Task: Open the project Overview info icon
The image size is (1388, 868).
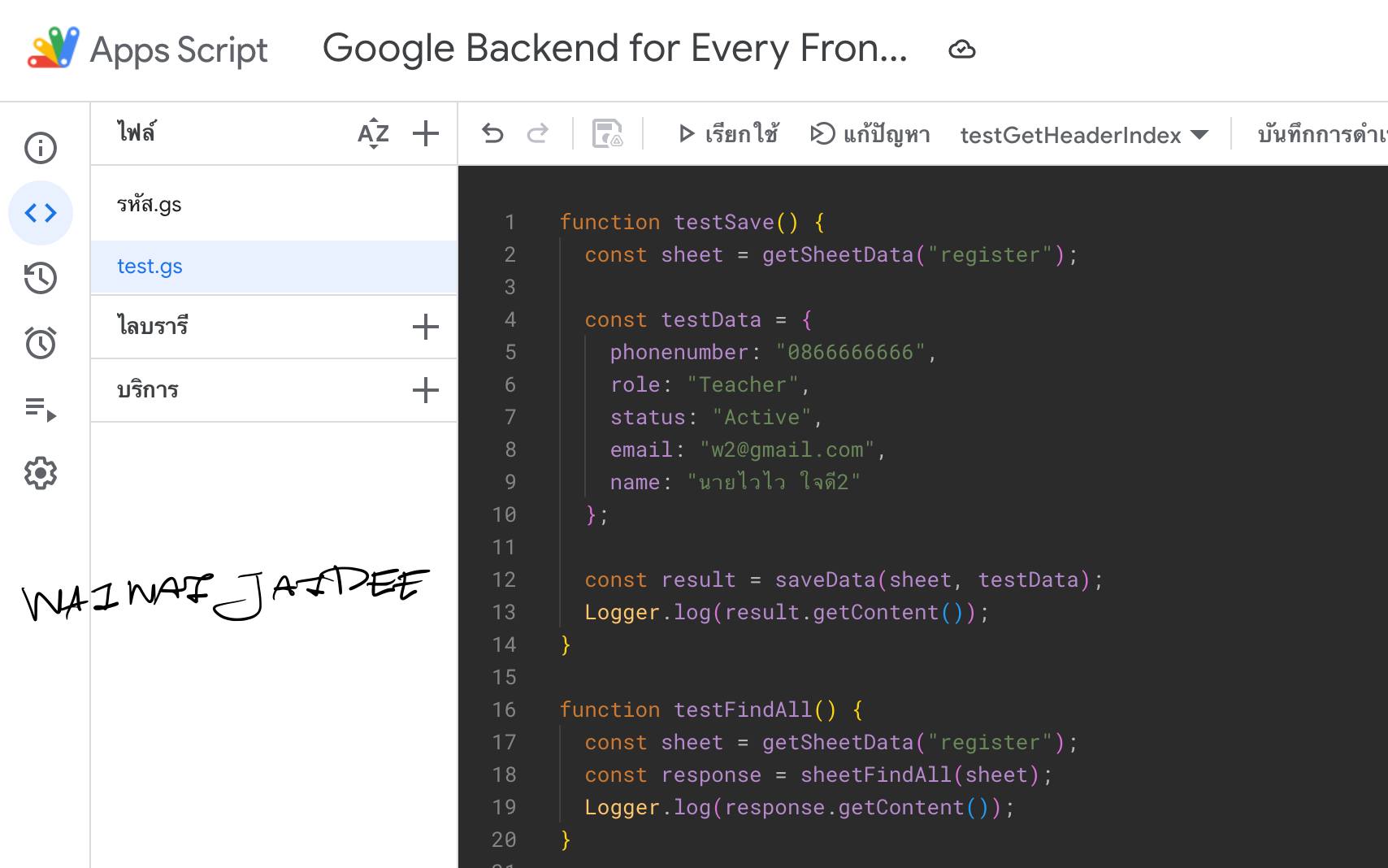Action: pos(41,148)
